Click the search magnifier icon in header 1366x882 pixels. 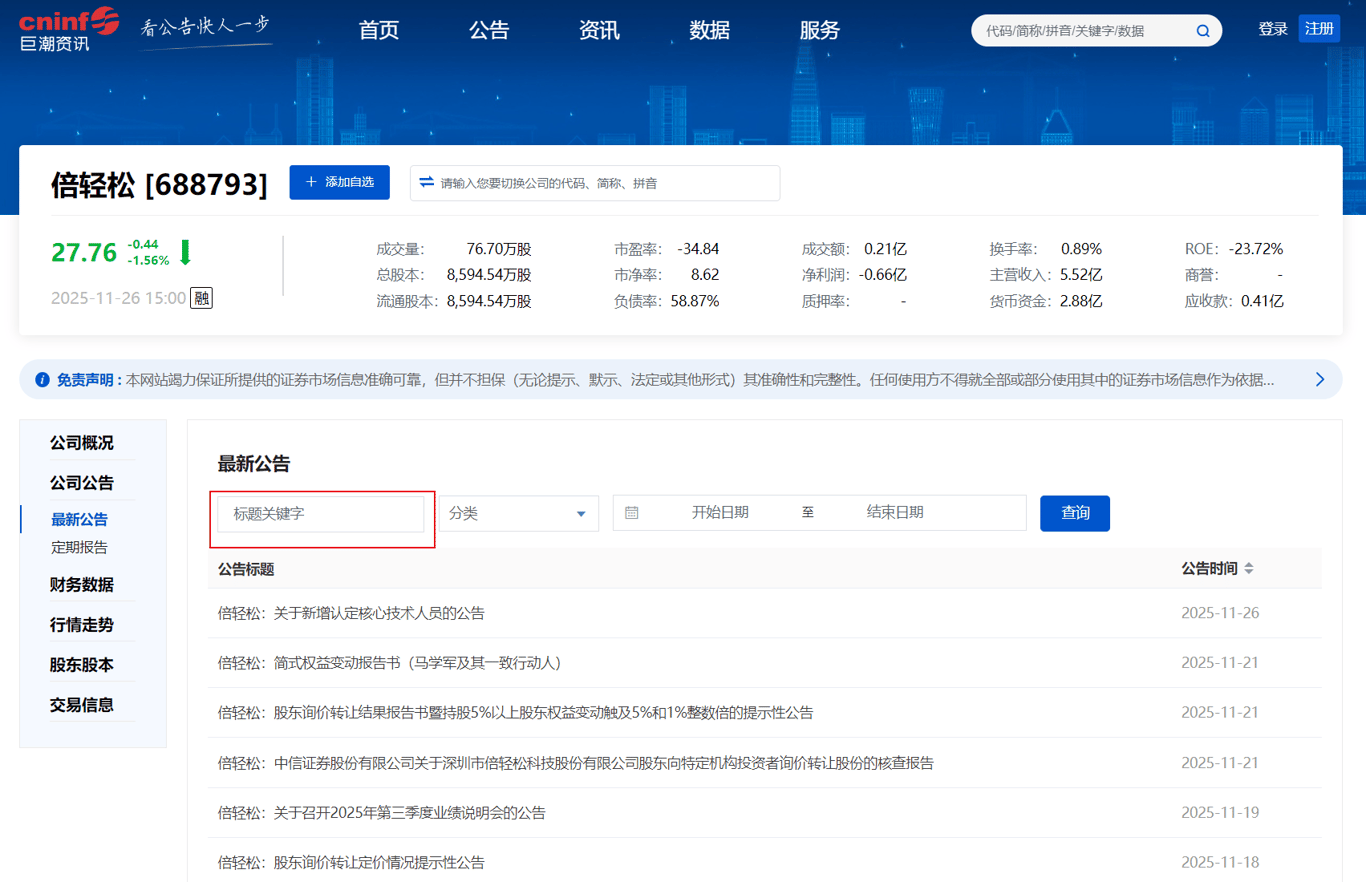pyautogui.click(x=1203, y=31)
